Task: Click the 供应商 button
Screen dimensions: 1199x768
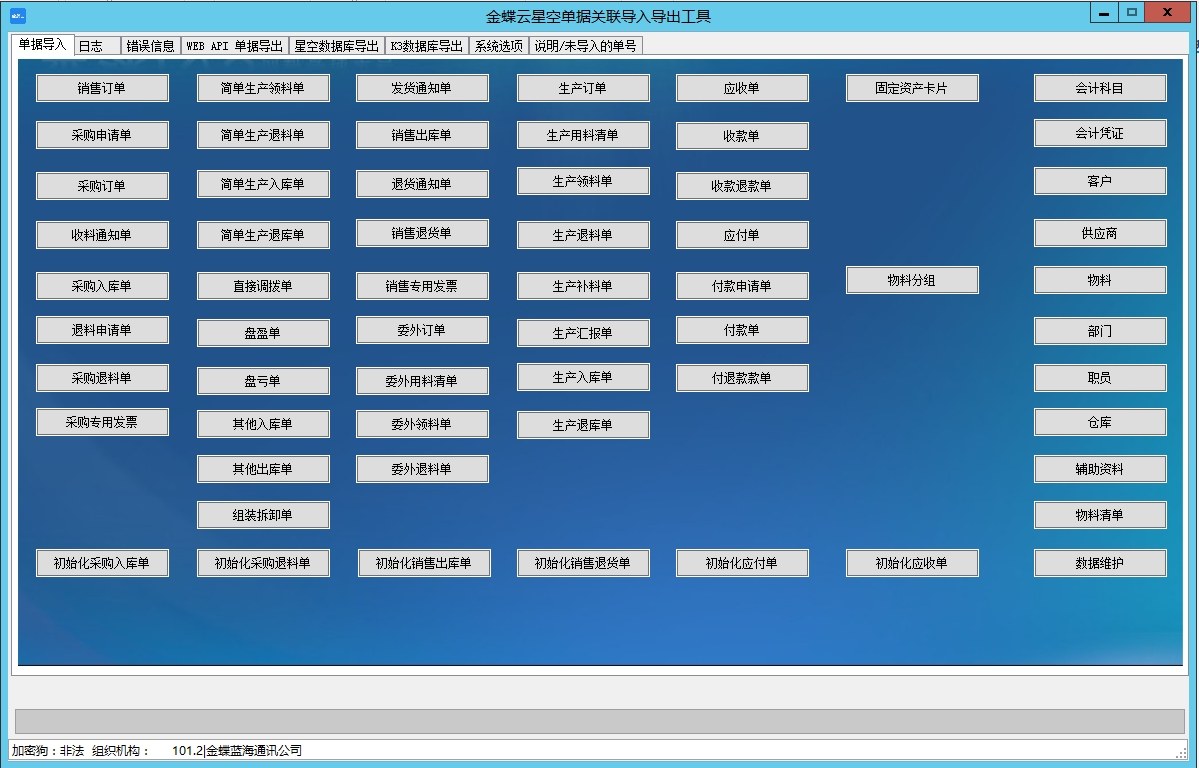Action: [x=1100, y=233]
